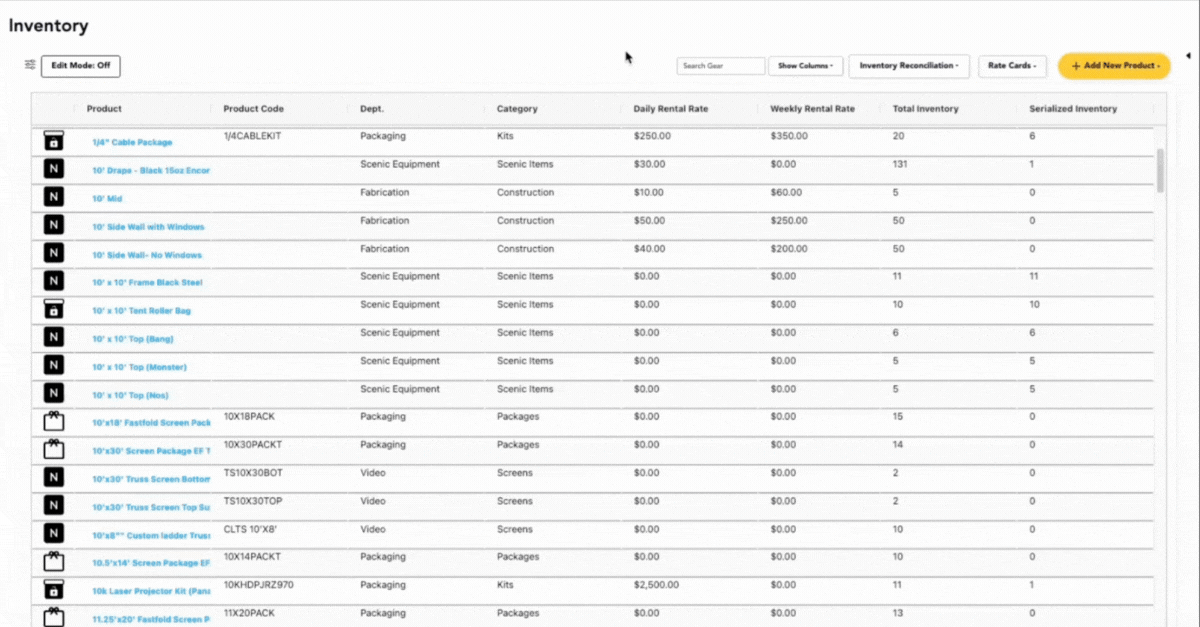
Task: Click the N icon beside 10' Mid
Action: pos(54,198)
